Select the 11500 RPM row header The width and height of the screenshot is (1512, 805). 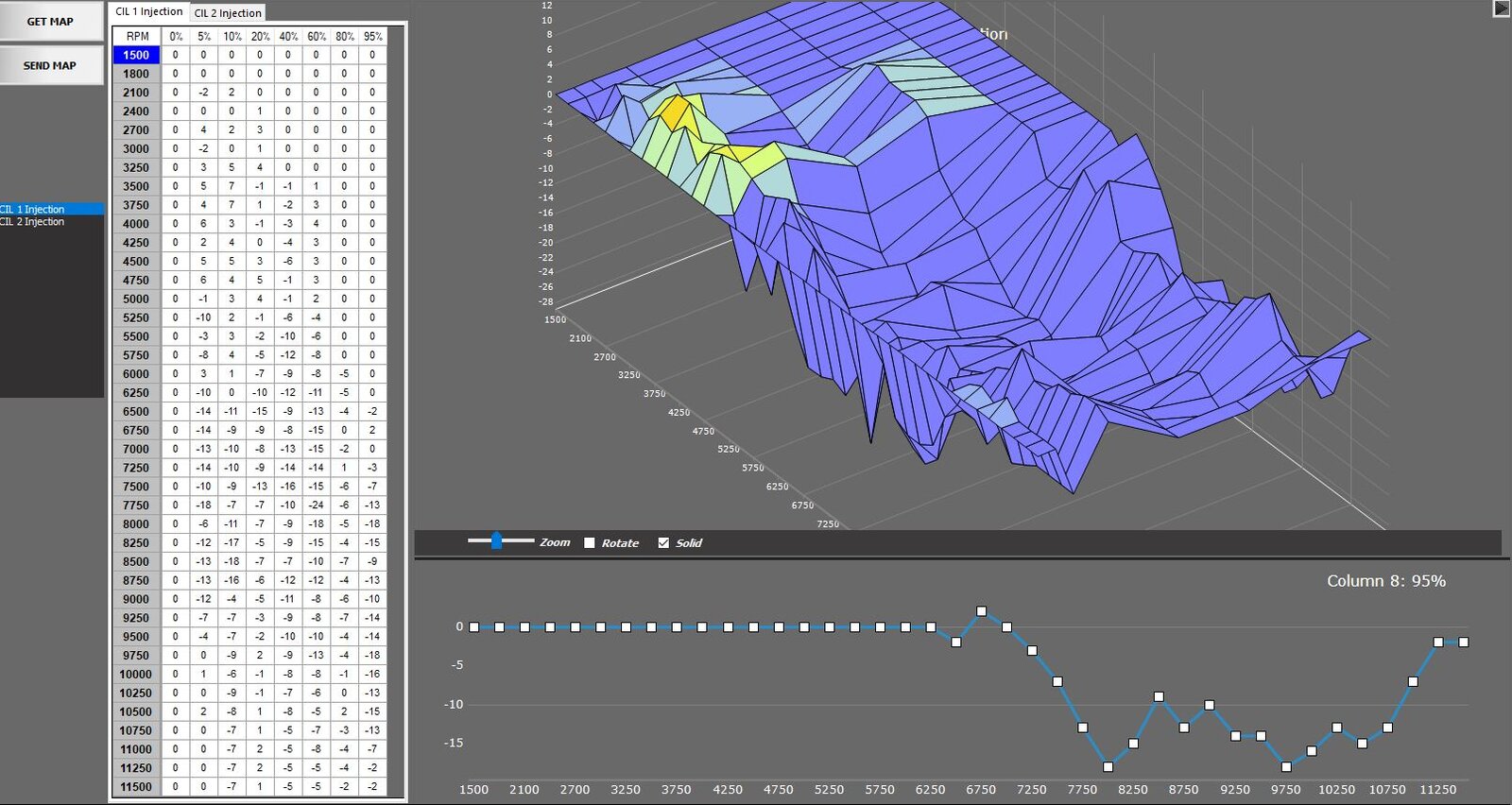(136, 786)
